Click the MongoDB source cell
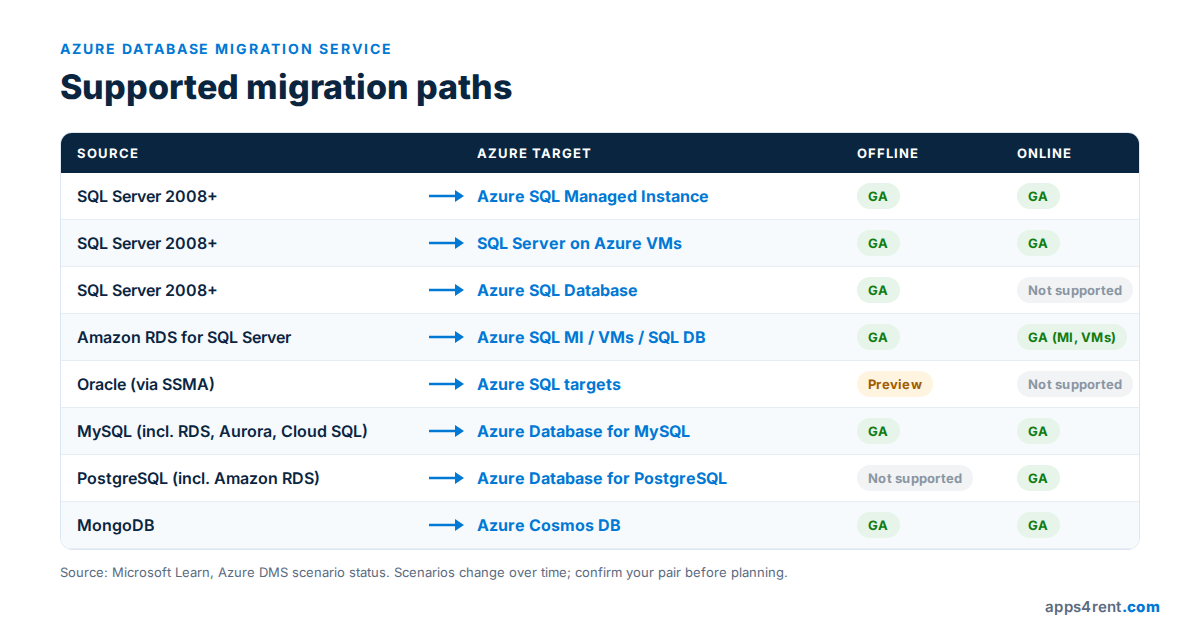This screenshot has height=640, width=1200. pyautogui.click(x=116, y=525)
